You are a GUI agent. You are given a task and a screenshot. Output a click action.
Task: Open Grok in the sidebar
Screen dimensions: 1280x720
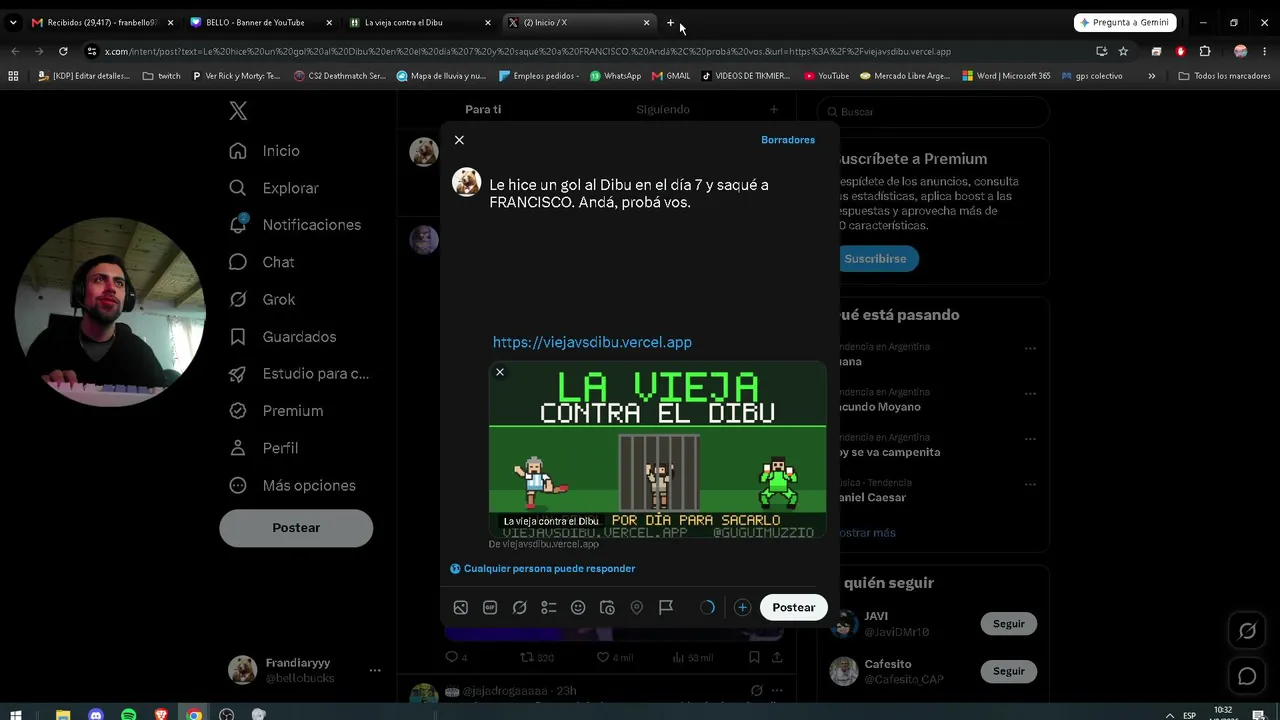click(262, 299)
